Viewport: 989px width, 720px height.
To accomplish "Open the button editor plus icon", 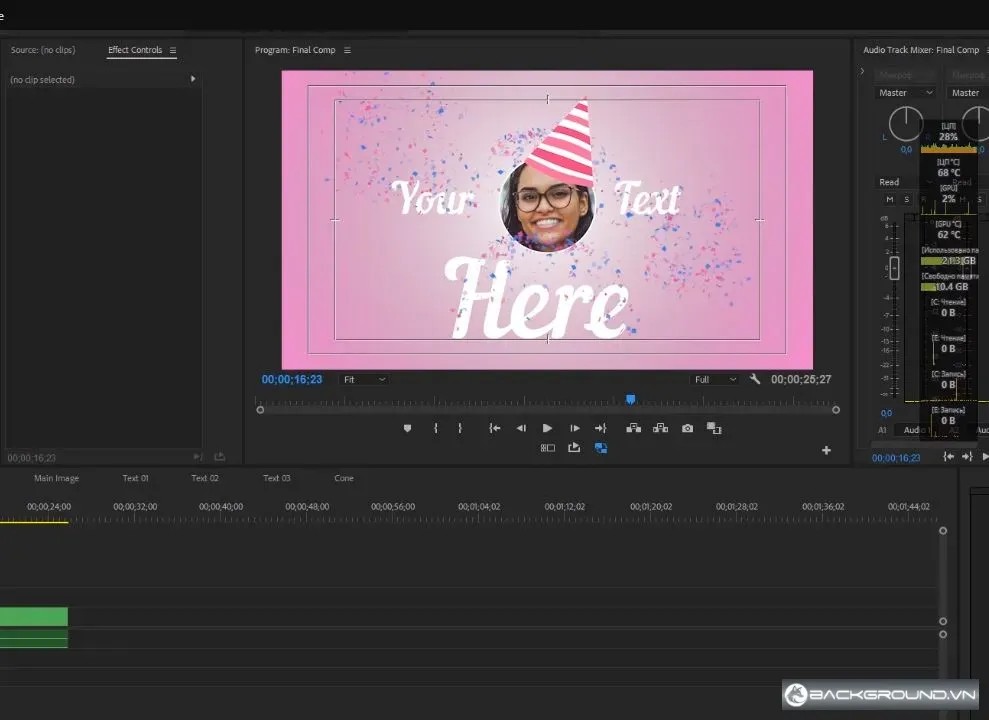I will pos(826,450).
